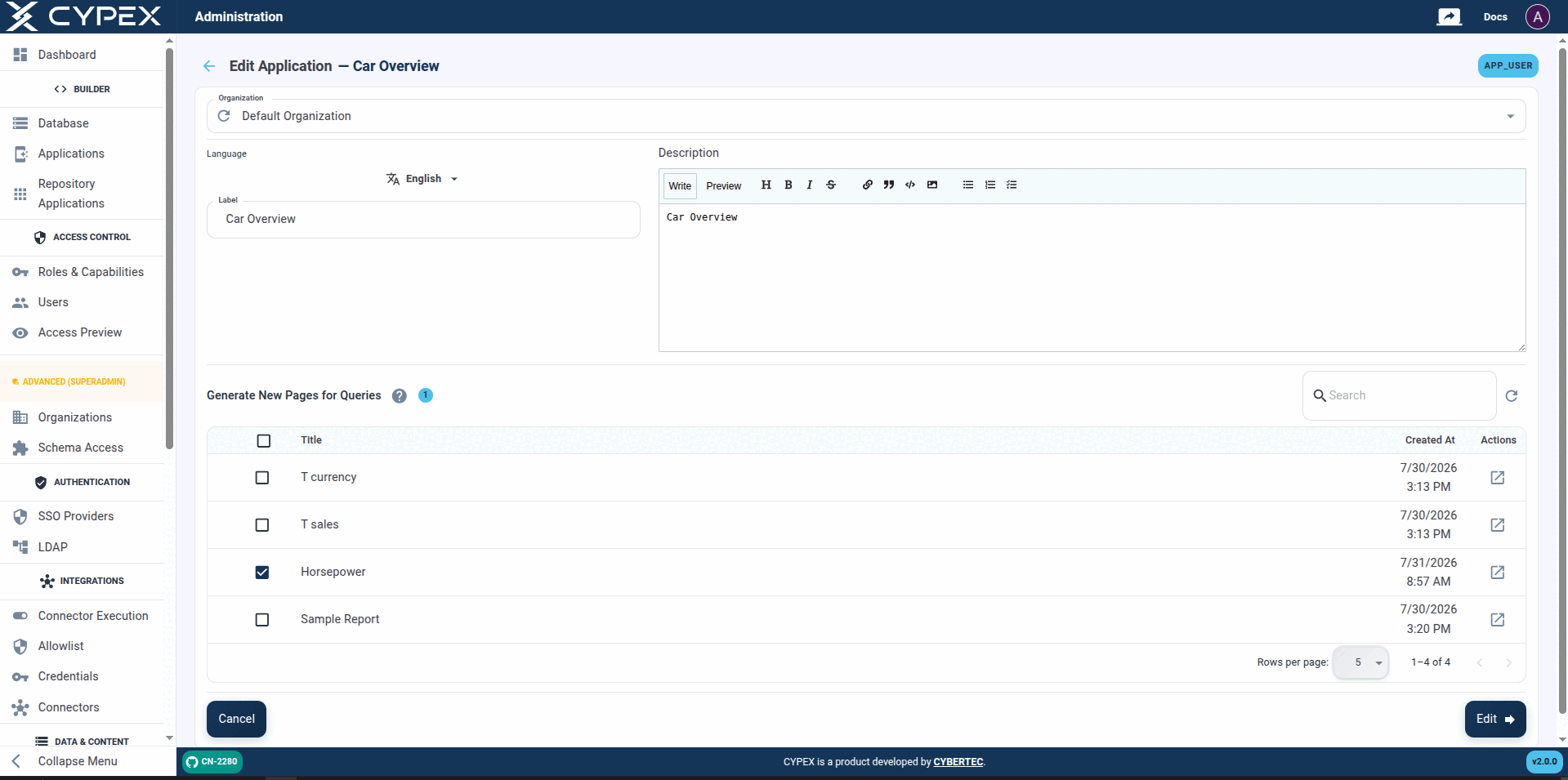Add an unordered list in description
1568x780 pixels.
pos(968,185)
